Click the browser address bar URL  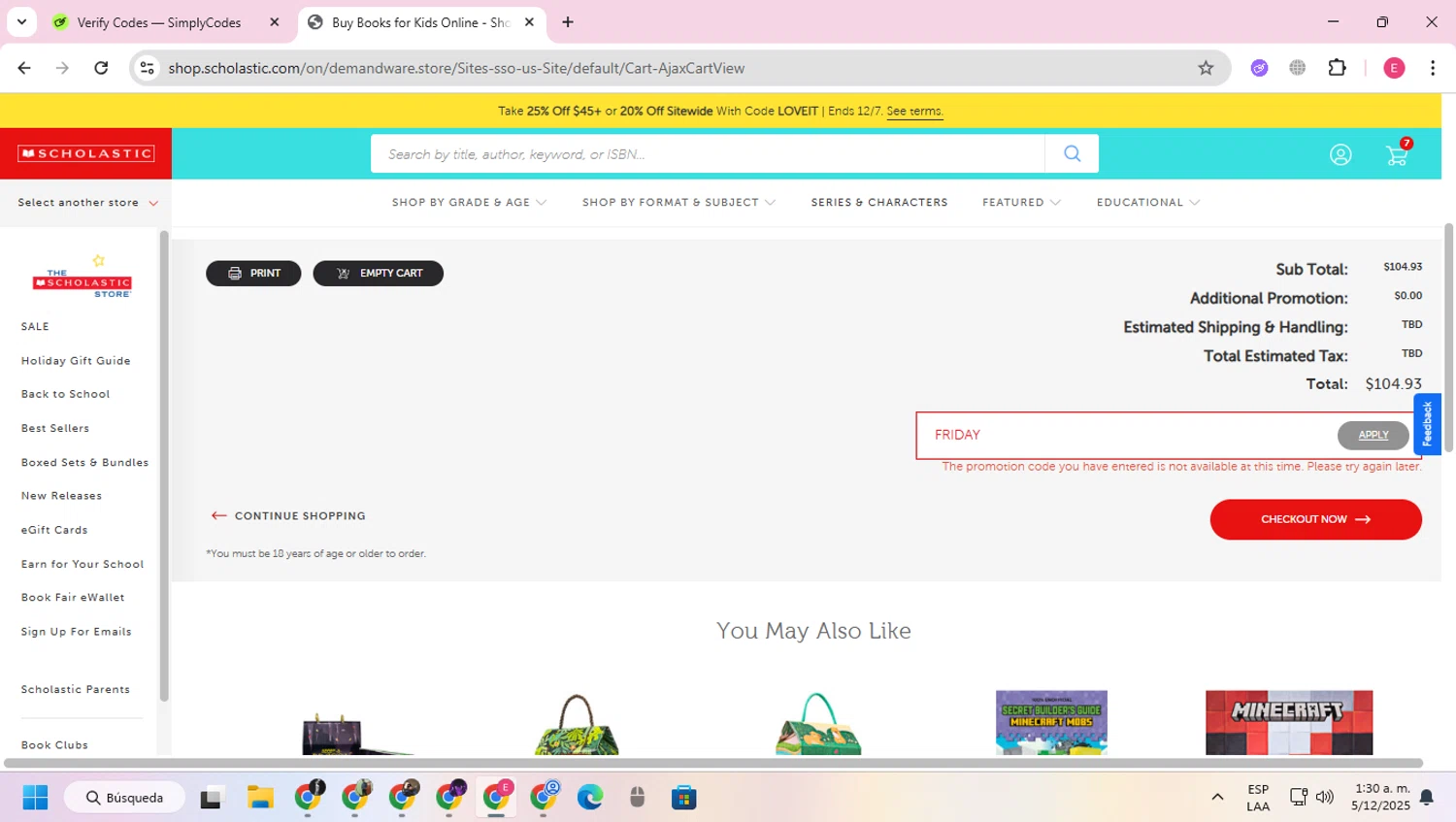(x=456, y=68)
